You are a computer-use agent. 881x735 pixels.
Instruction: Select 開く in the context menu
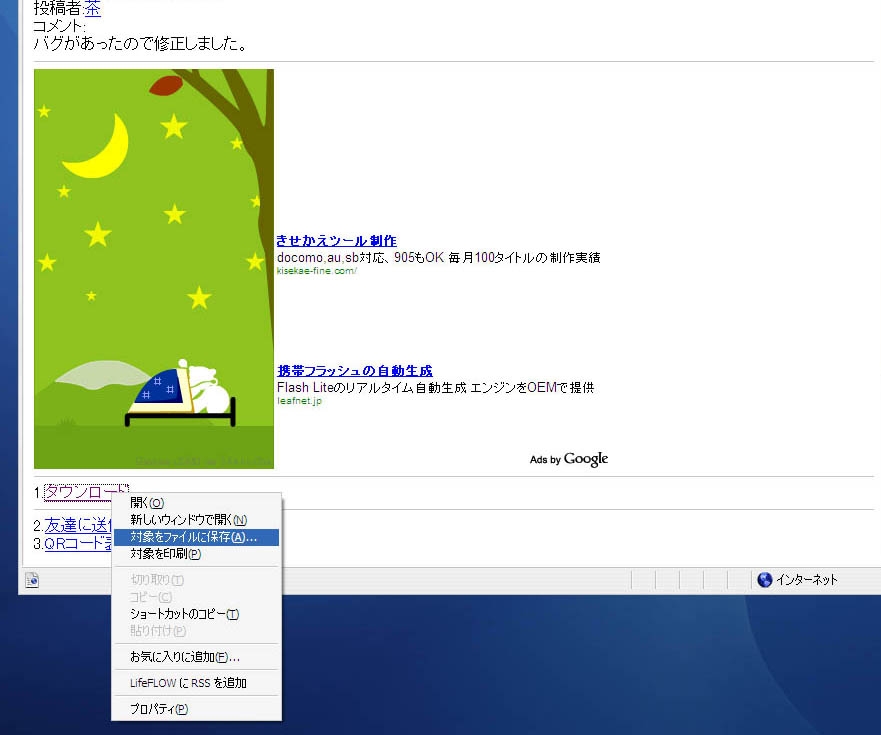click(x=147, y=503)
